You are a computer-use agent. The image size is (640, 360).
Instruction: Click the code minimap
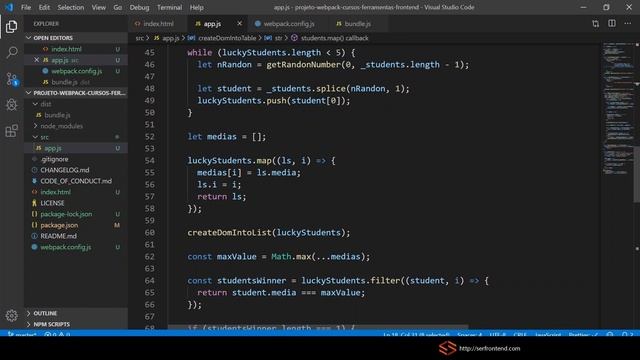617,108
